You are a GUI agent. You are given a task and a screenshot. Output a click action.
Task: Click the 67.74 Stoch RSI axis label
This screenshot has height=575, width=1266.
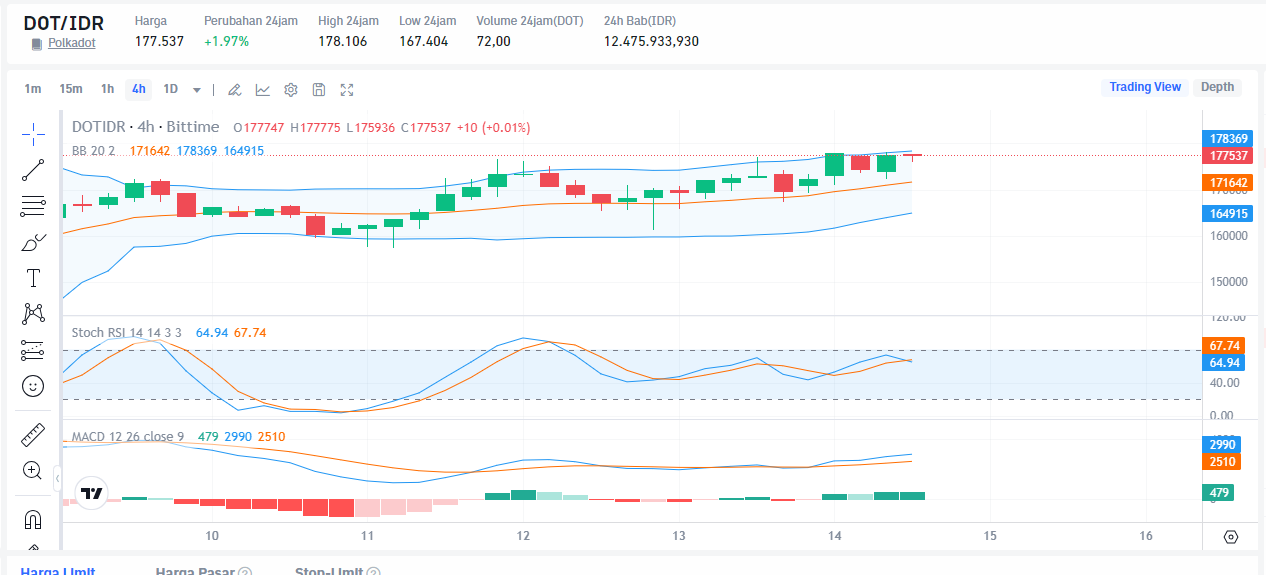pos(1224,346)
